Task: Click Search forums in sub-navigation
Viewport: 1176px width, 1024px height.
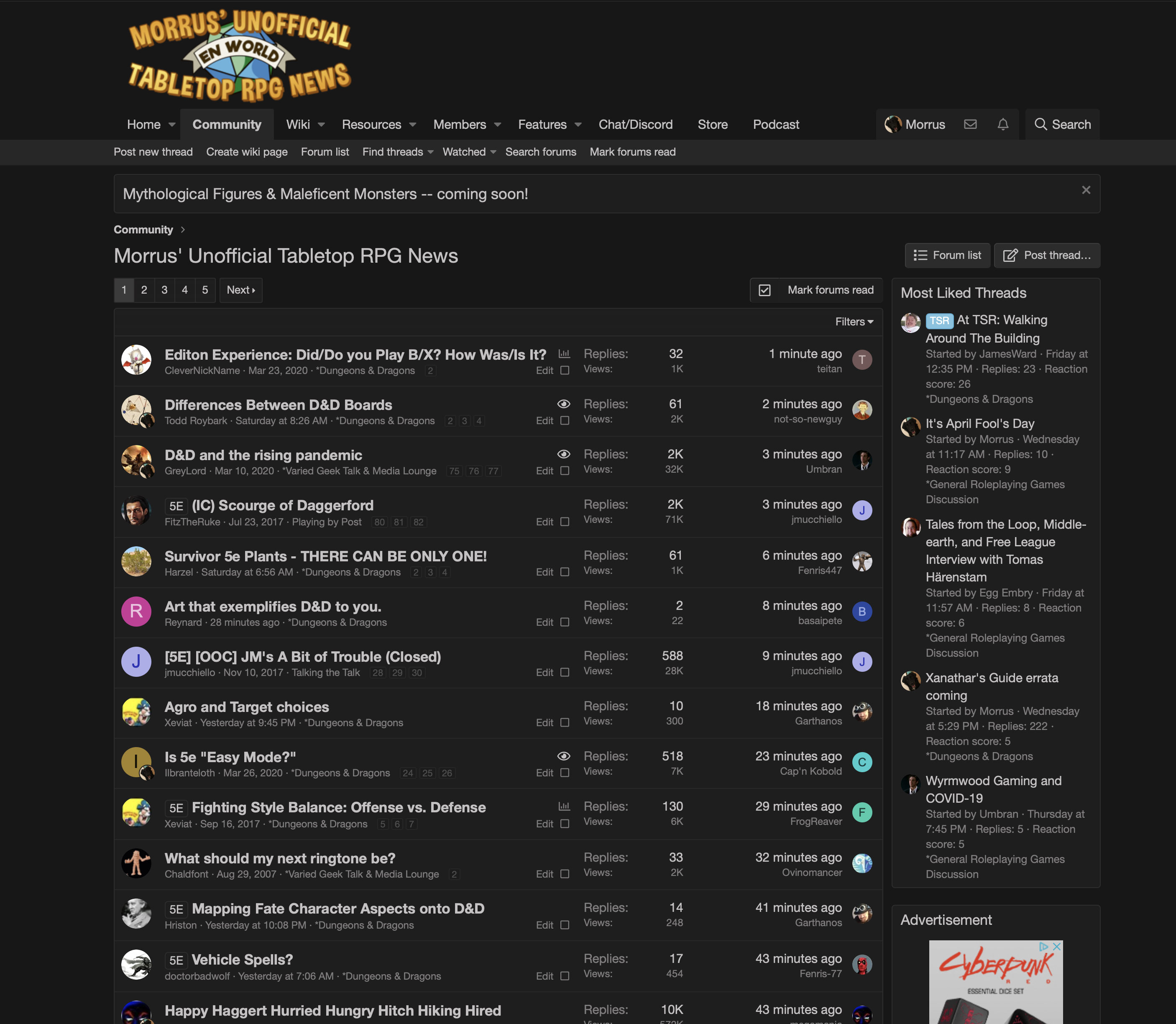Action: [x=540, y=152]
